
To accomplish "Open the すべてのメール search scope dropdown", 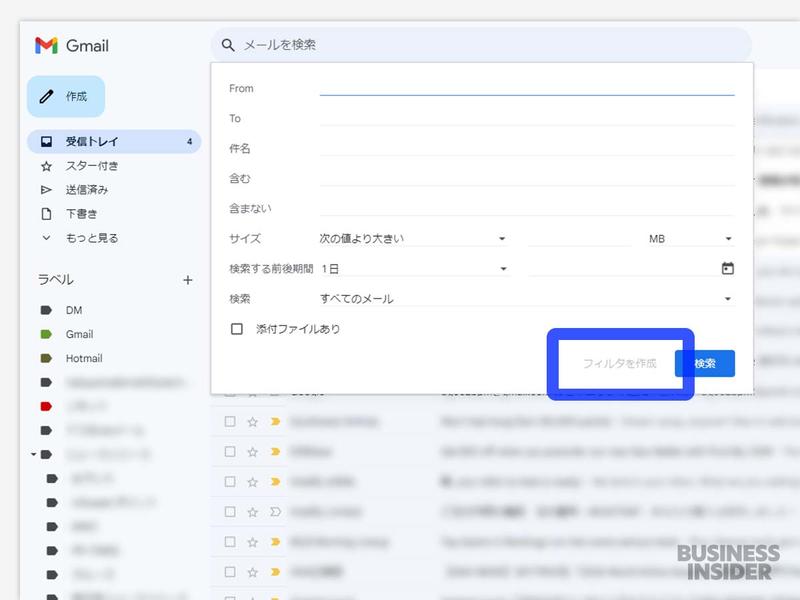I will 527,298.
